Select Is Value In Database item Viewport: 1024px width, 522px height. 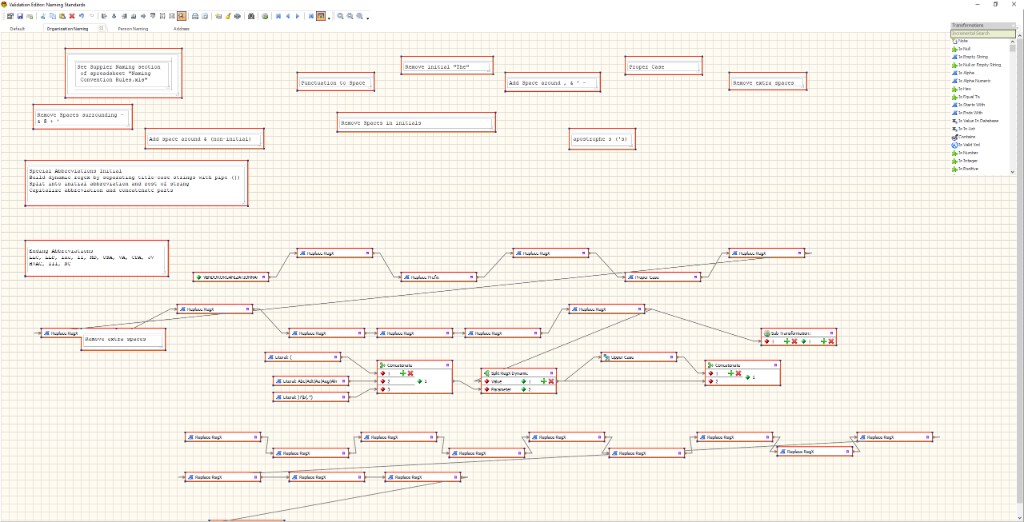[x=976, y=121]
